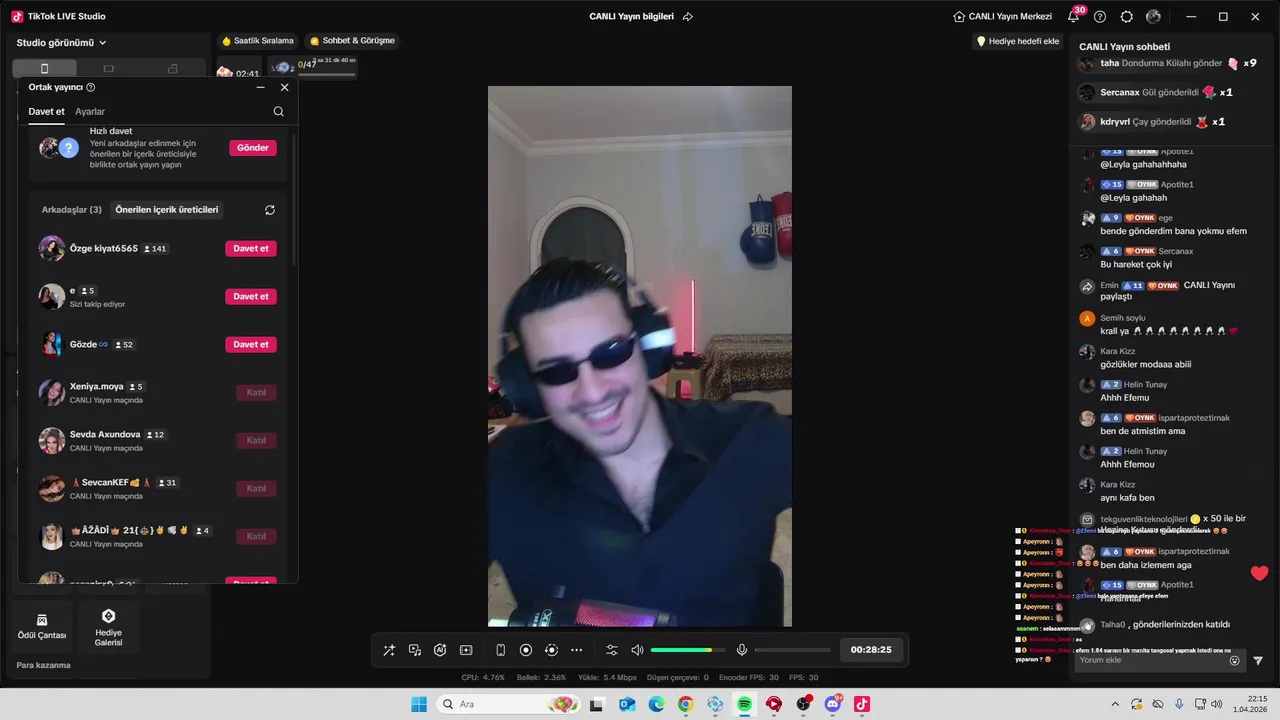Open more options three-dots in control bar
This screenshot has width=1280, height=720.
tap(577, 650)
